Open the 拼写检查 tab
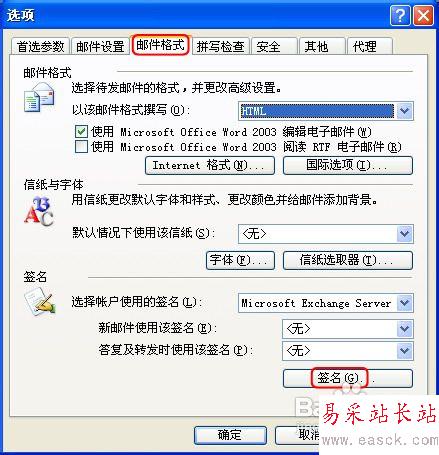This screenshot has height=455, width=439. tap(220, 46)
